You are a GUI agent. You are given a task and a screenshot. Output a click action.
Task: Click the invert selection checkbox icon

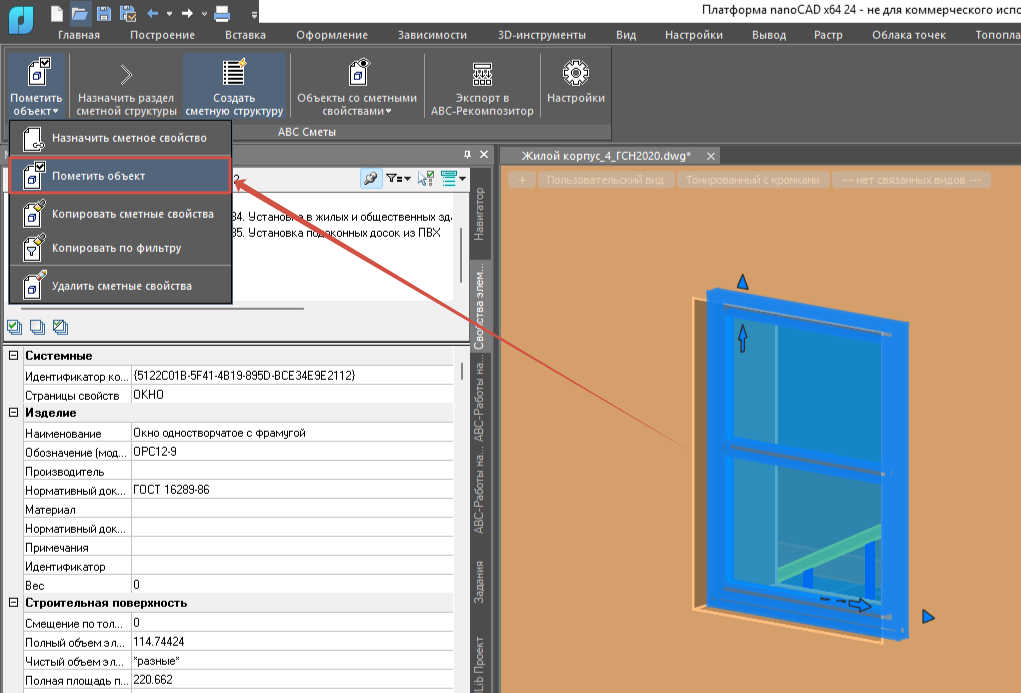click(x=61, y=327)
